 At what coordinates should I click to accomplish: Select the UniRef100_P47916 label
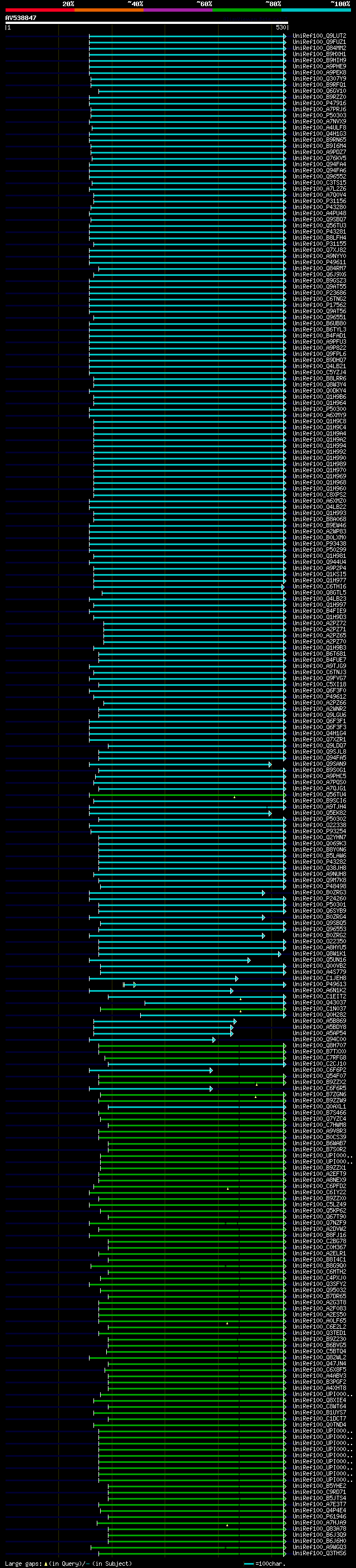[319, 103]
